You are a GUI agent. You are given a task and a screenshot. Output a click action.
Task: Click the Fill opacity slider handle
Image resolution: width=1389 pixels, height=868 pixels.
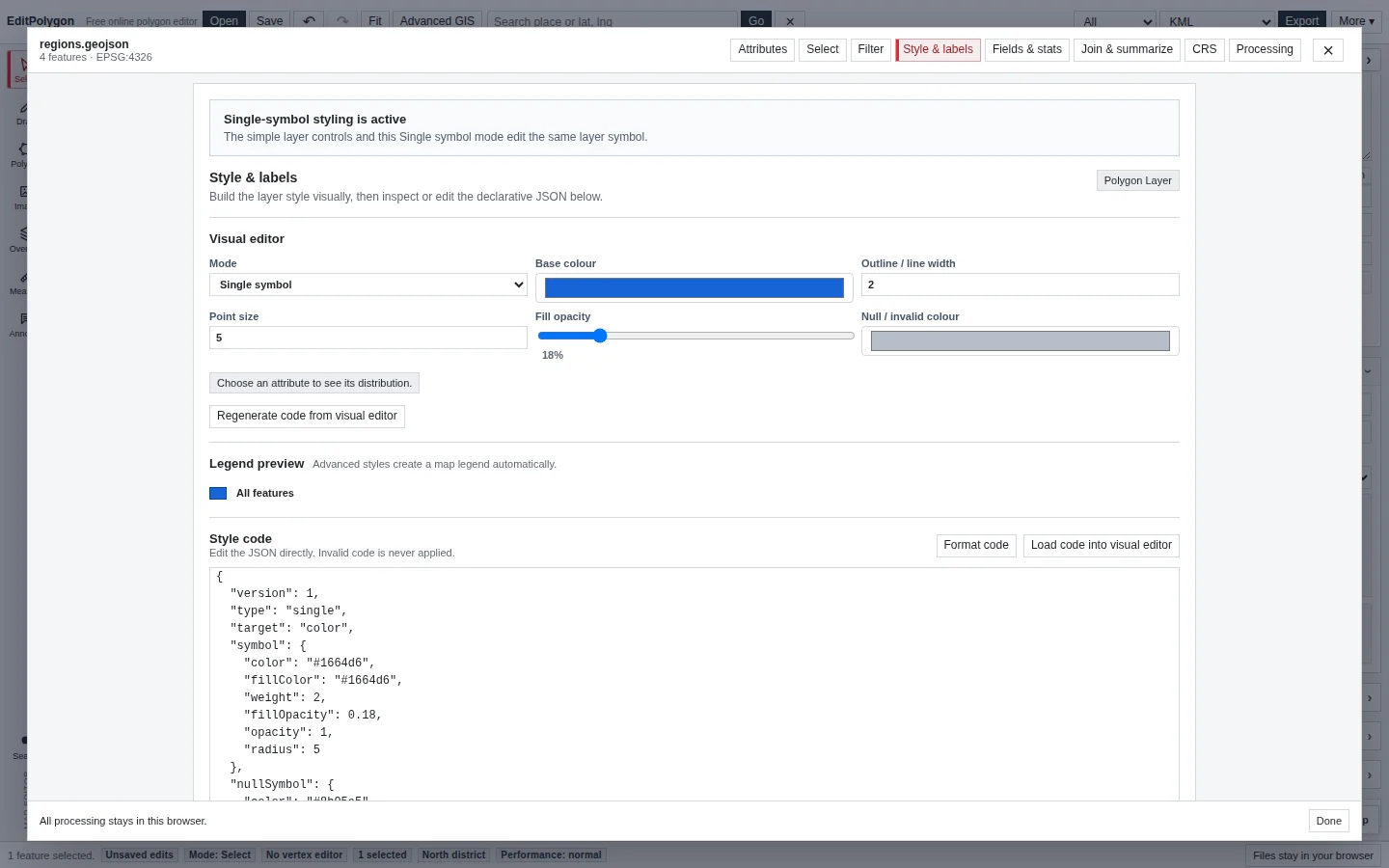(600, 336)
